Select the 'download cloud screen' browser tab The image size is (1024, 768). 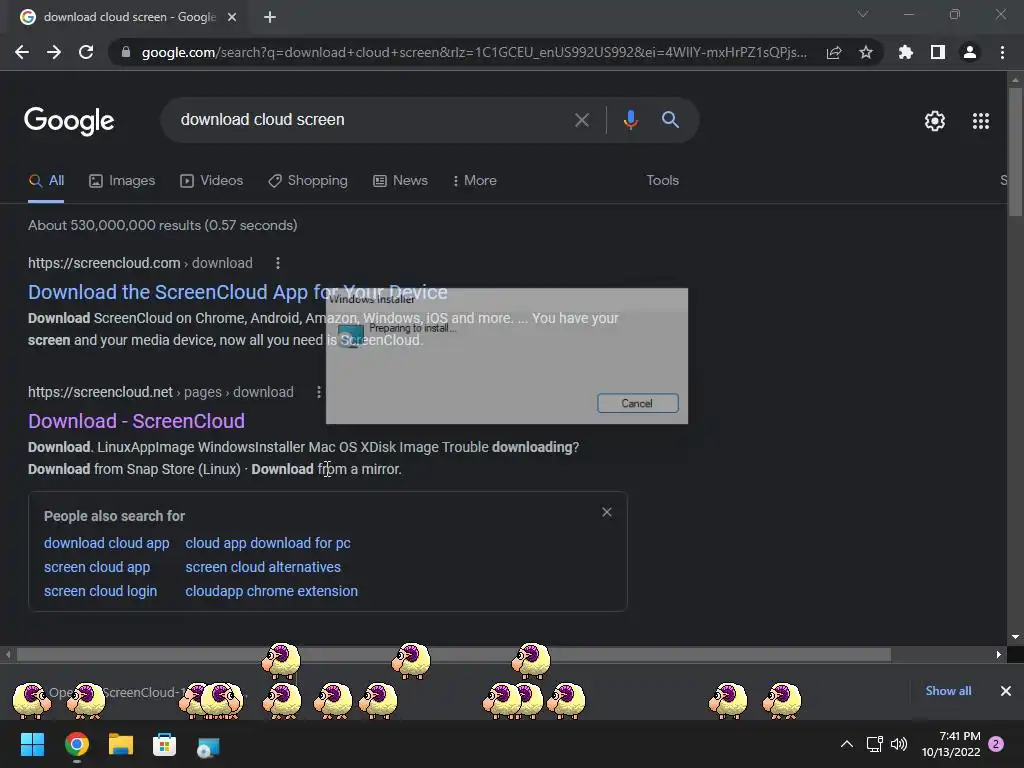[129, 17]
